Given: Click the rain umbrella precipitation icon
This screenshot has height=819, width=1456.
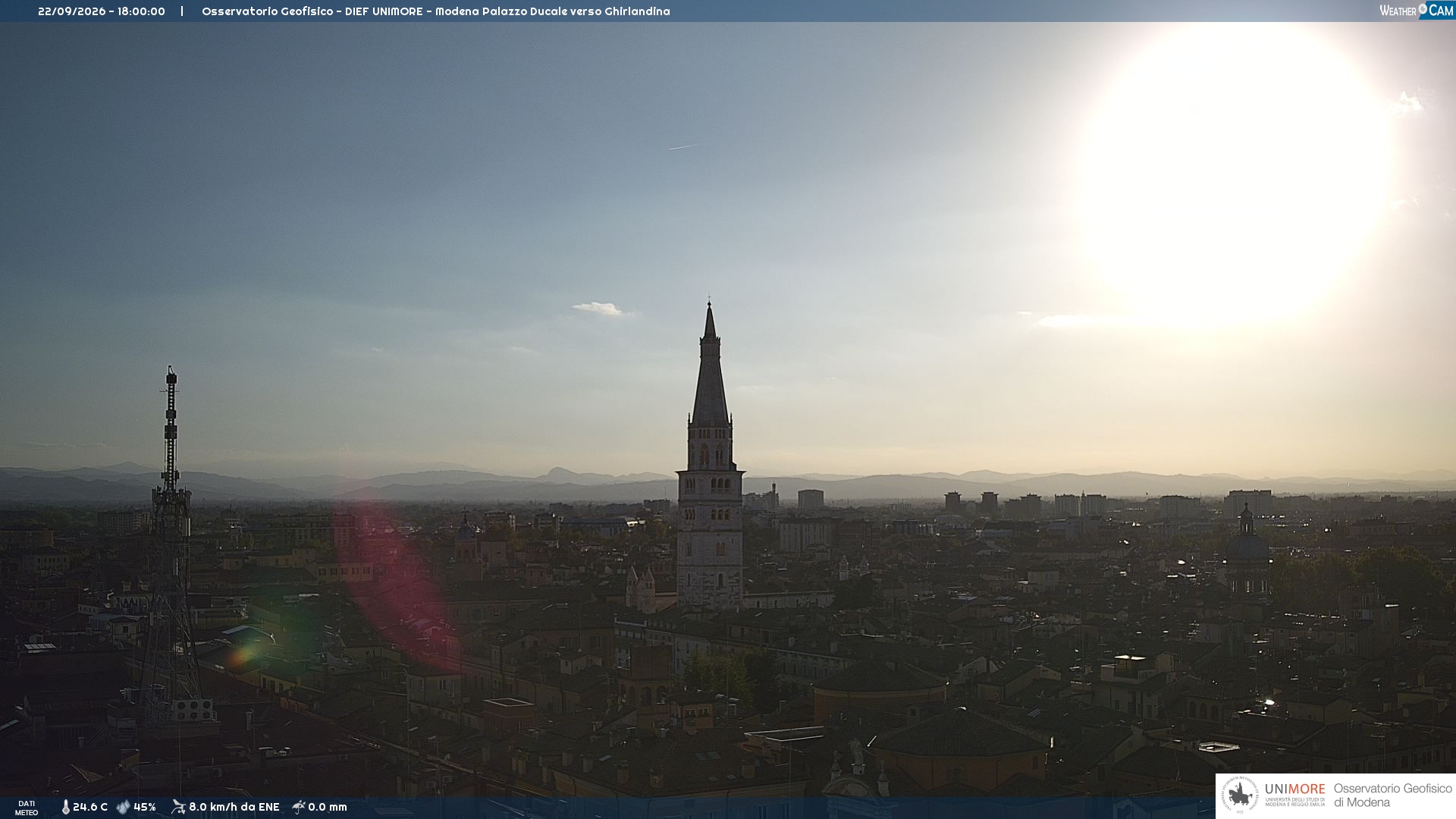Looking at the screenshot, I should point(299,807).
